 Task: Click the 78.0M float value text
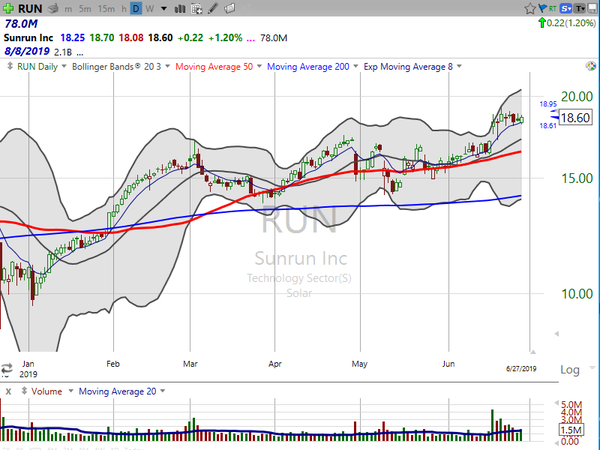coord(21,24)
